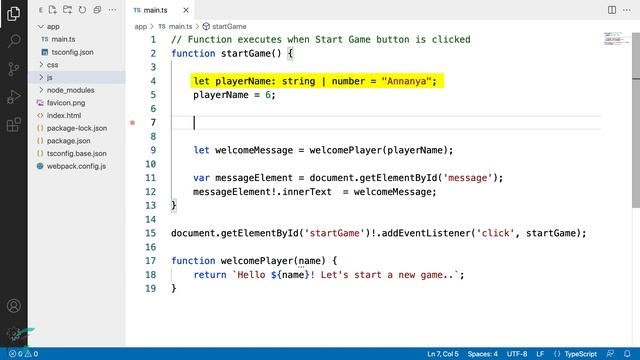Click the 'playerName = 6;' code line
Image resolution: width=640 pixels, height=360 pixels.
click(234, 95)
